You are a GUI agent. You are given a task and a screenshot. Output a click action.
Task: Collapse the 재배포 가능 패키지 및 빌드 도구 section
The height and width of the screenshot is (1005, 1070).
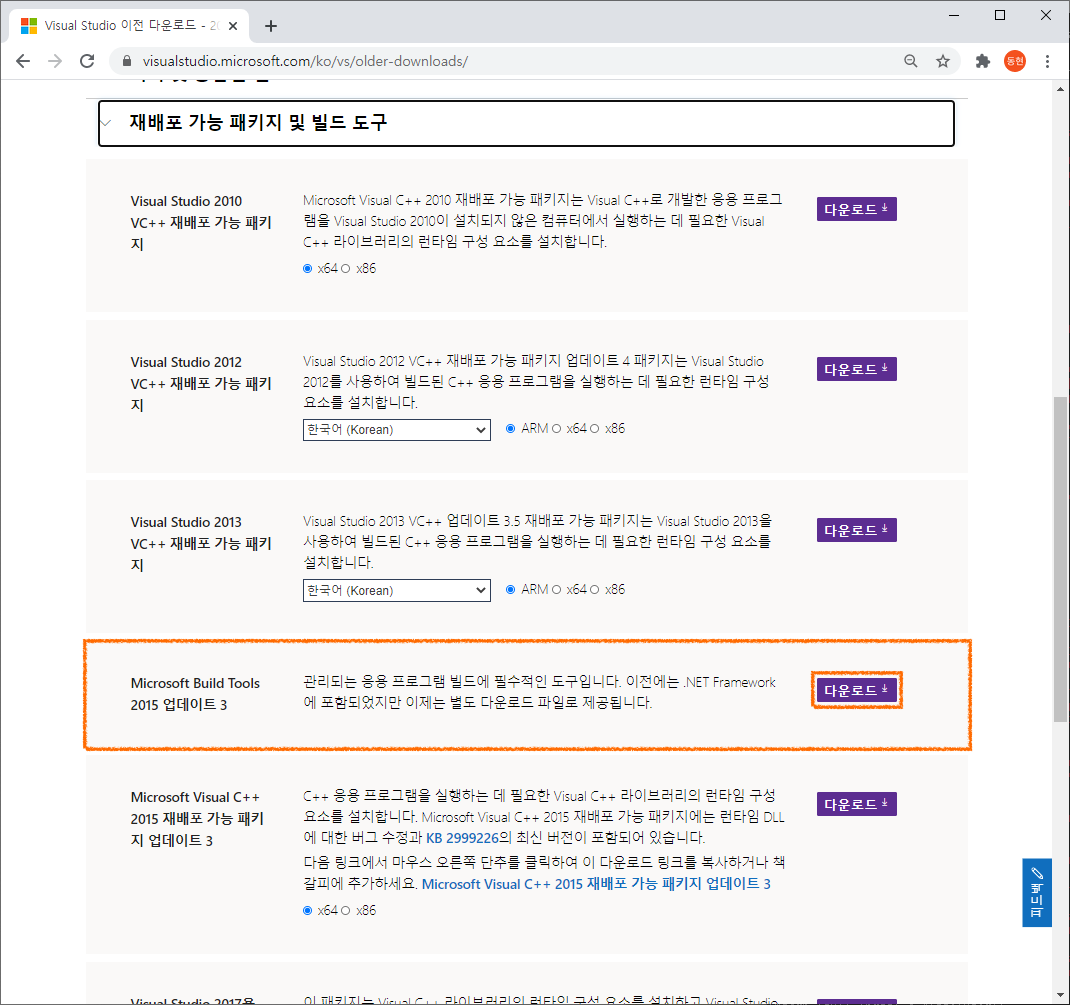click(526, 123)
